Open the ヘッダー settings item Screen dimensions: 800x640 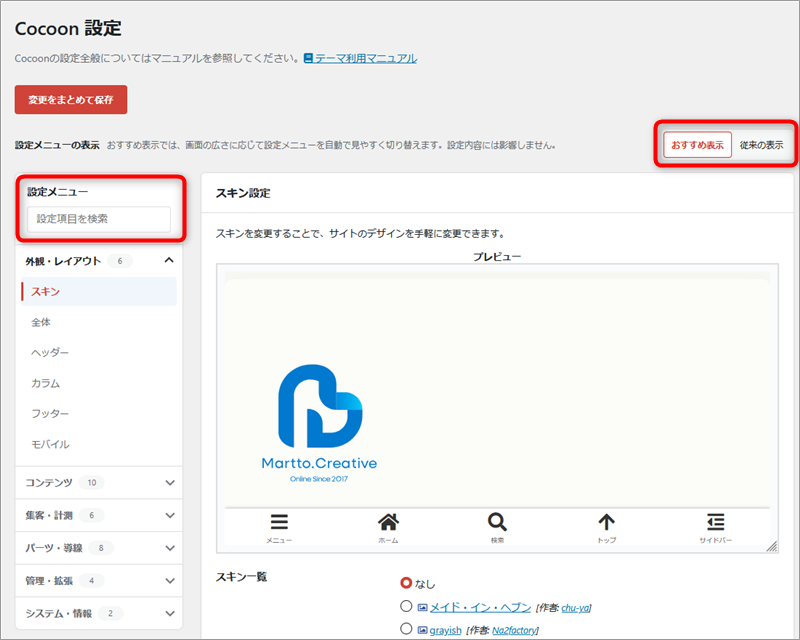99,353
